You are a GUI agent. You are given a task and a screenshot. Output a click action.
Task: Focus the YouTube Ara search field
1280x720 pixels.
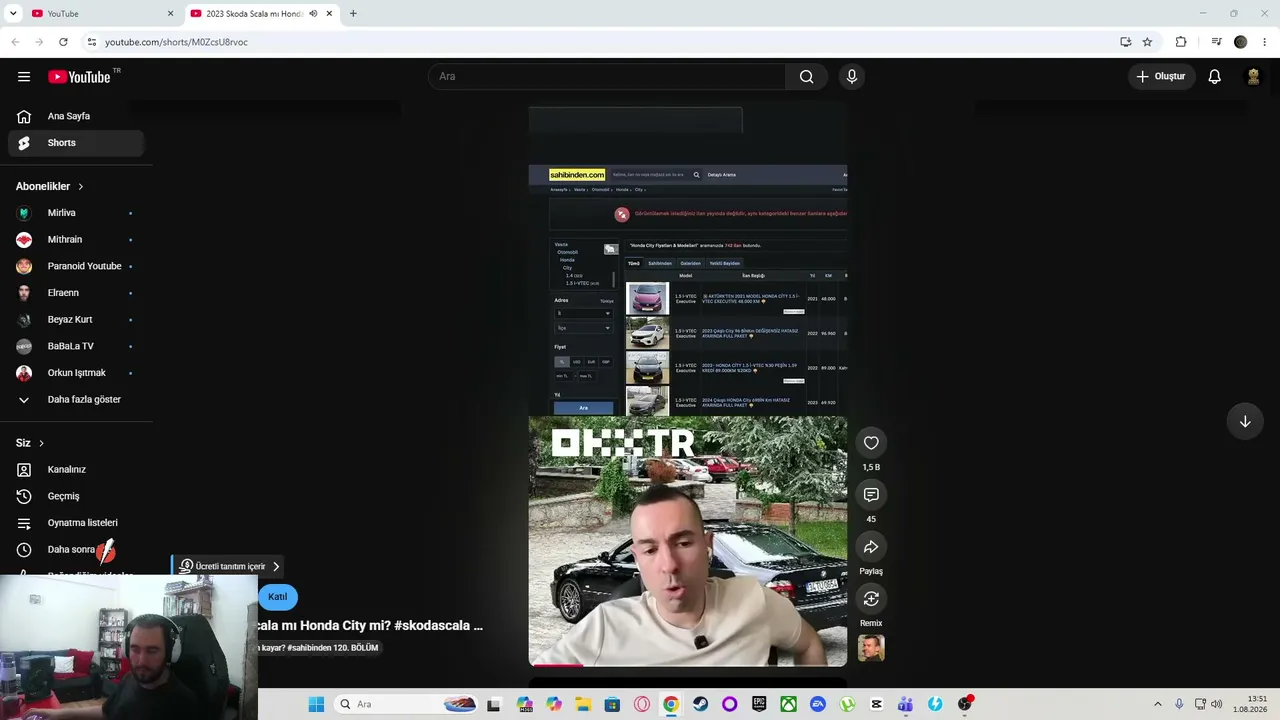point(607,77)
